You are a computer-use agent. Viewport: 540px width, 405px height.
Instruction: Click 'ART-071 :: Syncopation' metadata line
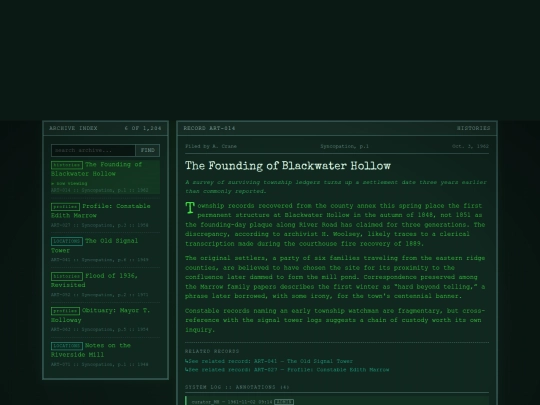[x=100, y=364]
